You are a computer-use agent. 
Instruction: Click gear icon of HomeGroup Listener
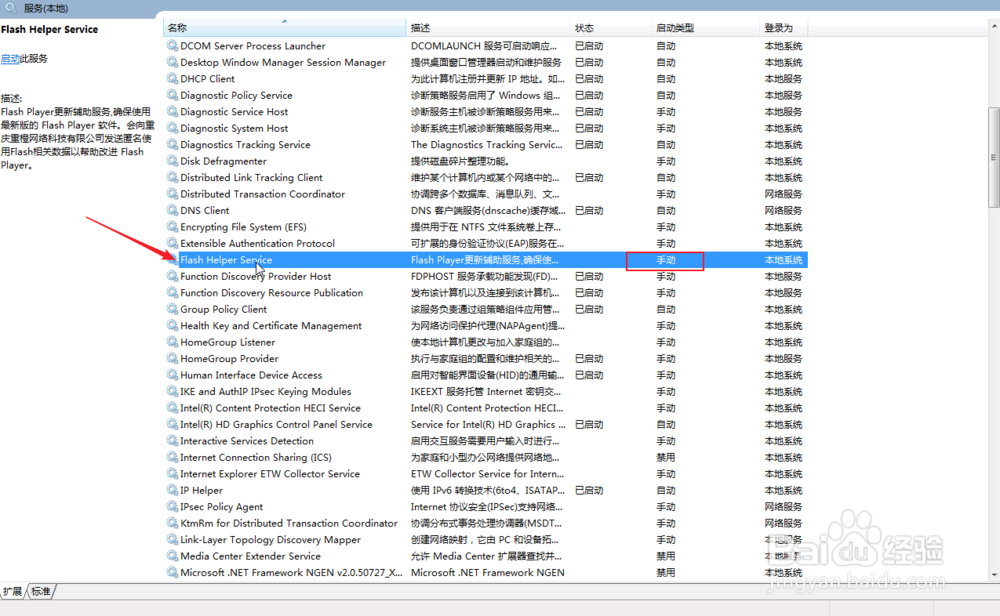pyautogui.click(x=172, y=342)
